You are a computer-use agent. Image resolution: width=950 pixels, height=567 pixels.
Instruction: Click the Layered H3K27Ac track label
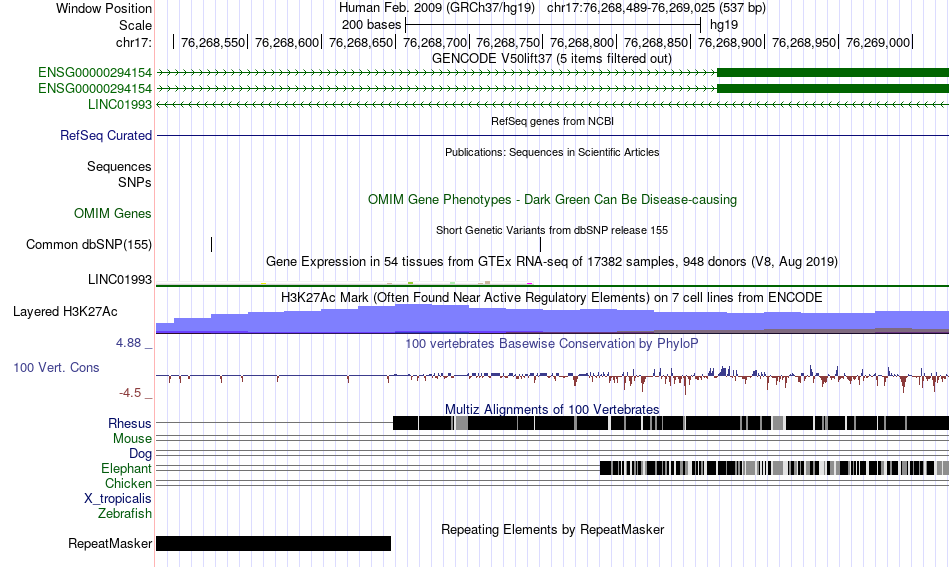coord(65,311)
